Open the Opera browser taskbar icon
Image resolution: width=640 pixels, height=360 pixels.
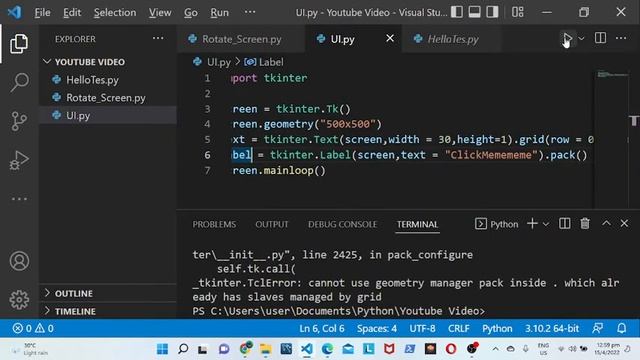tap(451, 349)
